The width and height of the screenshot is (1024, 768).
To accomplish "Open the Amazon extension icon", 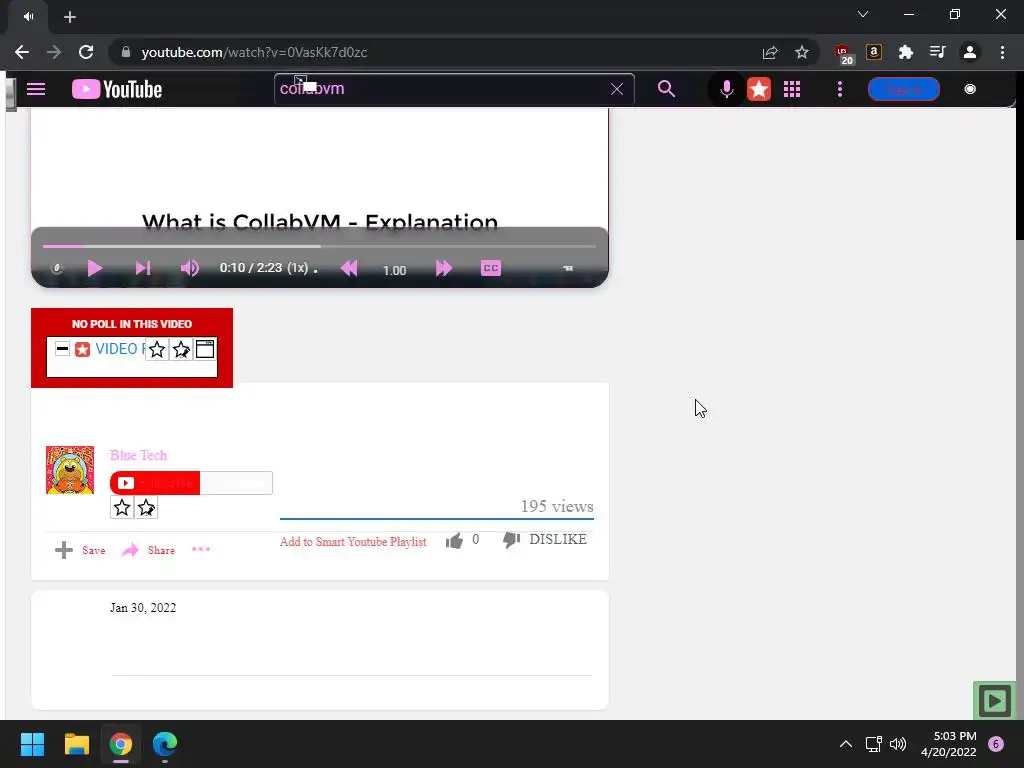I will (874, 52).
